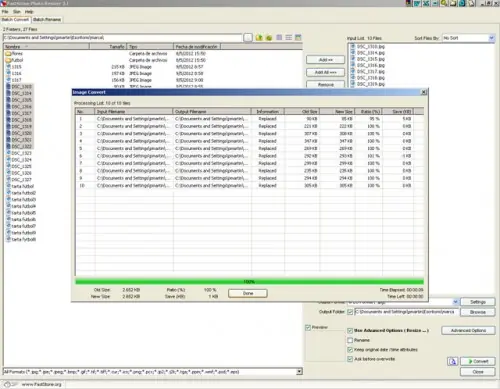Screen dimensions: 500x389
Task: Click the blank document icon in top-right tray
Action: (471, 3)
